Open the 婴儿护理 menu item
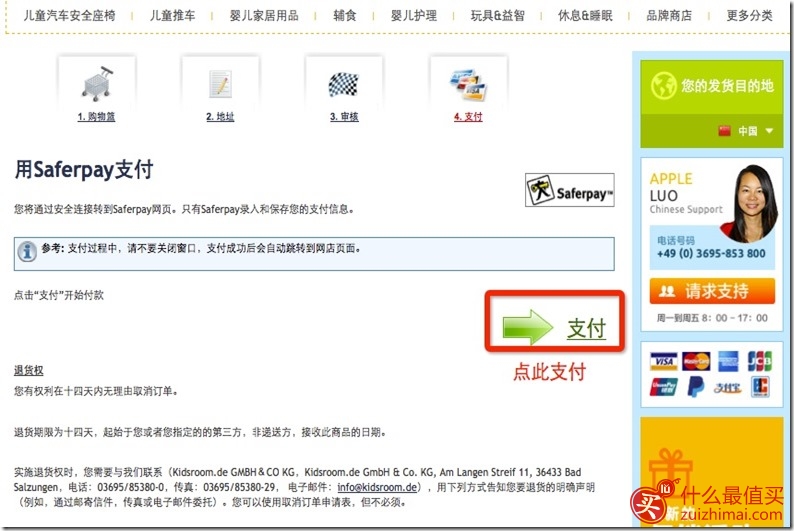The image size is (794, 531). click(414, 16)
